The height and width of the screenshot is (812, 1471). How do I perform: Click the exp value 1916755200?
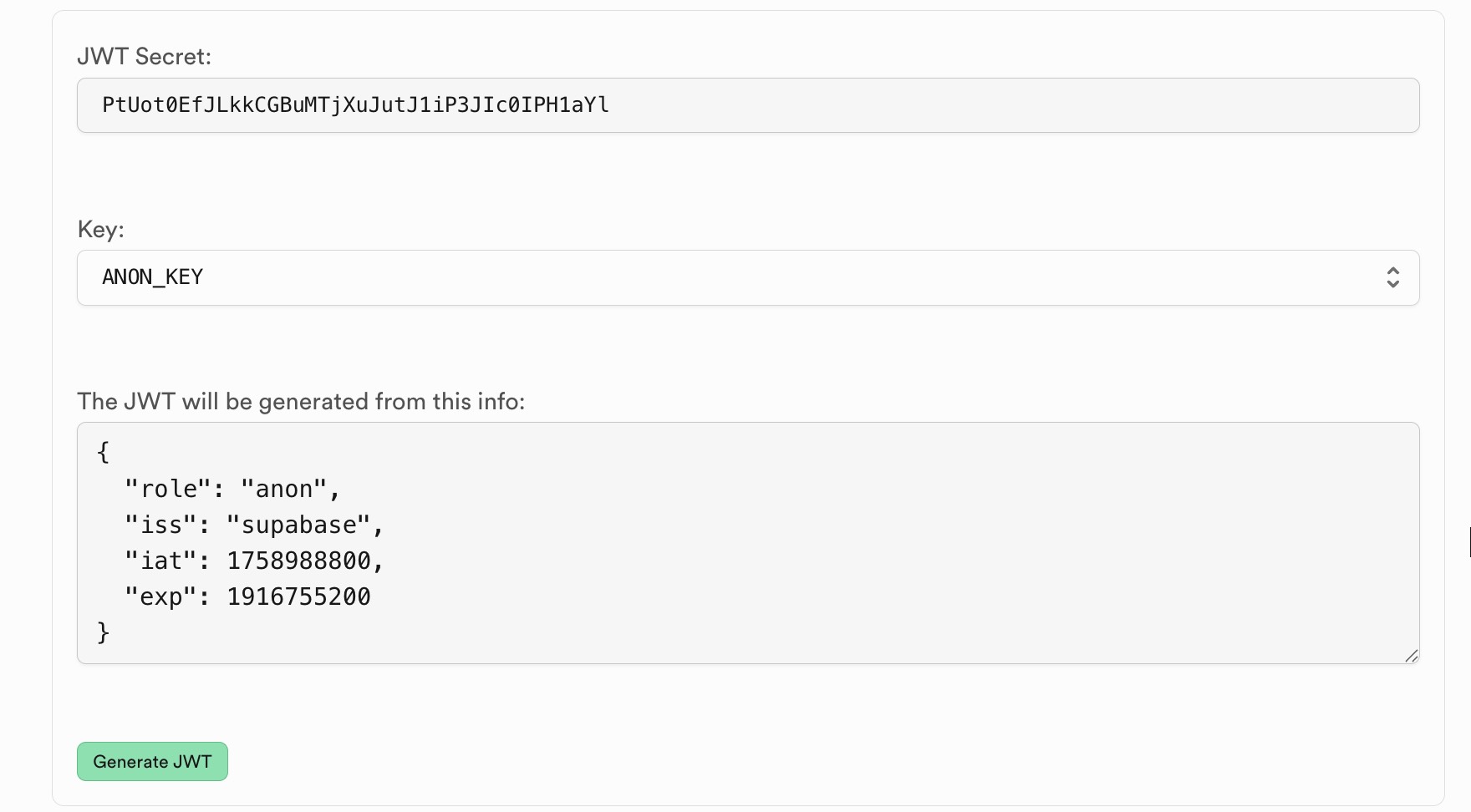point(298,597)
